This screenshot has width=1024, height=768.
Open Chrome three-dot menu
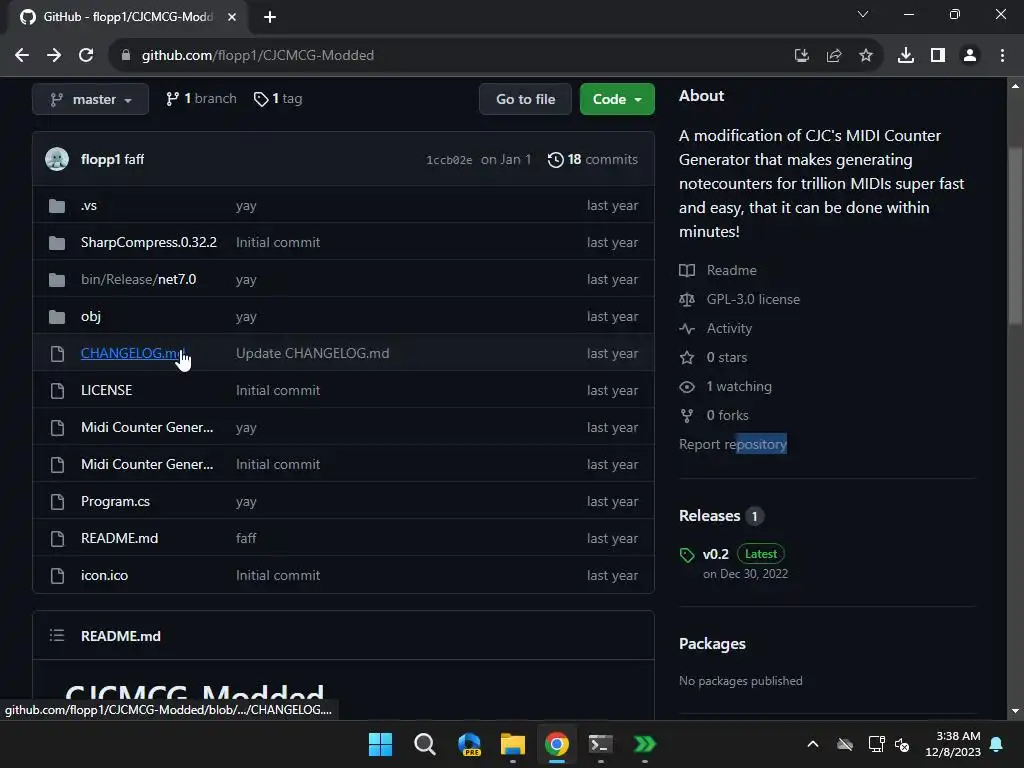[1002, 56]
